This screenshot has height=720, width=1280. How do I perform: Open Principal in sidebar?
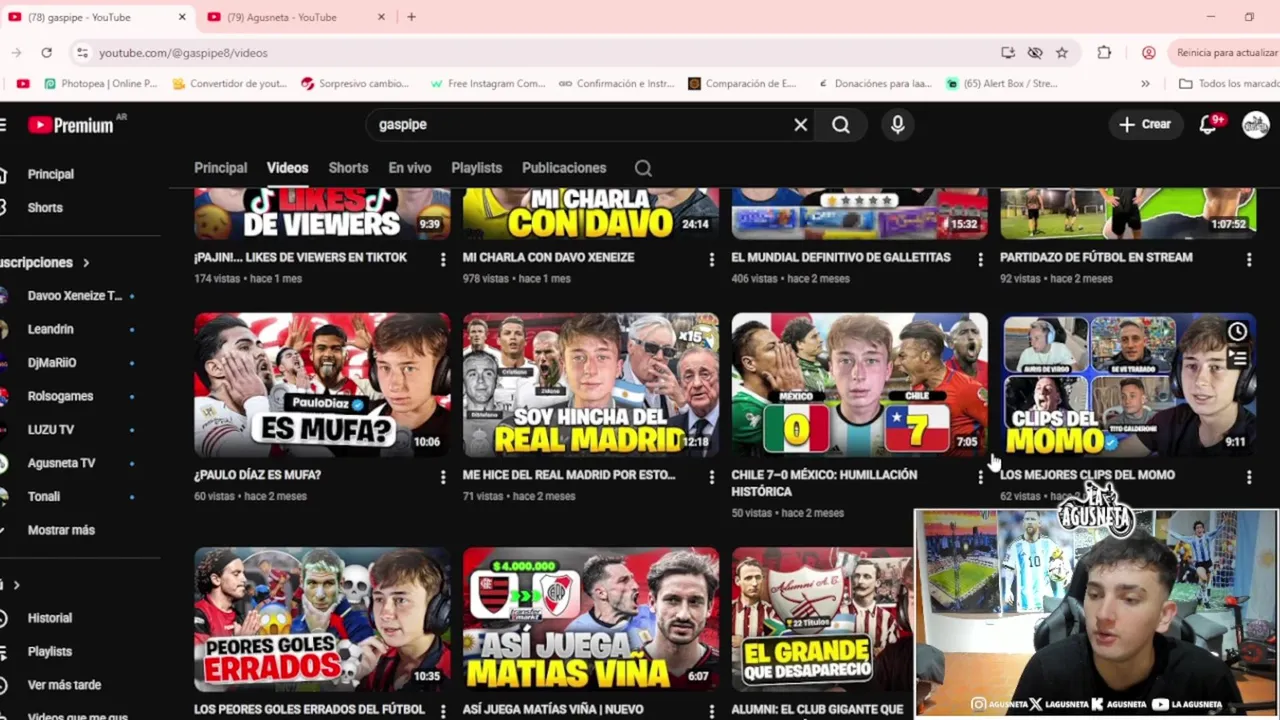[x=50, y=174]
